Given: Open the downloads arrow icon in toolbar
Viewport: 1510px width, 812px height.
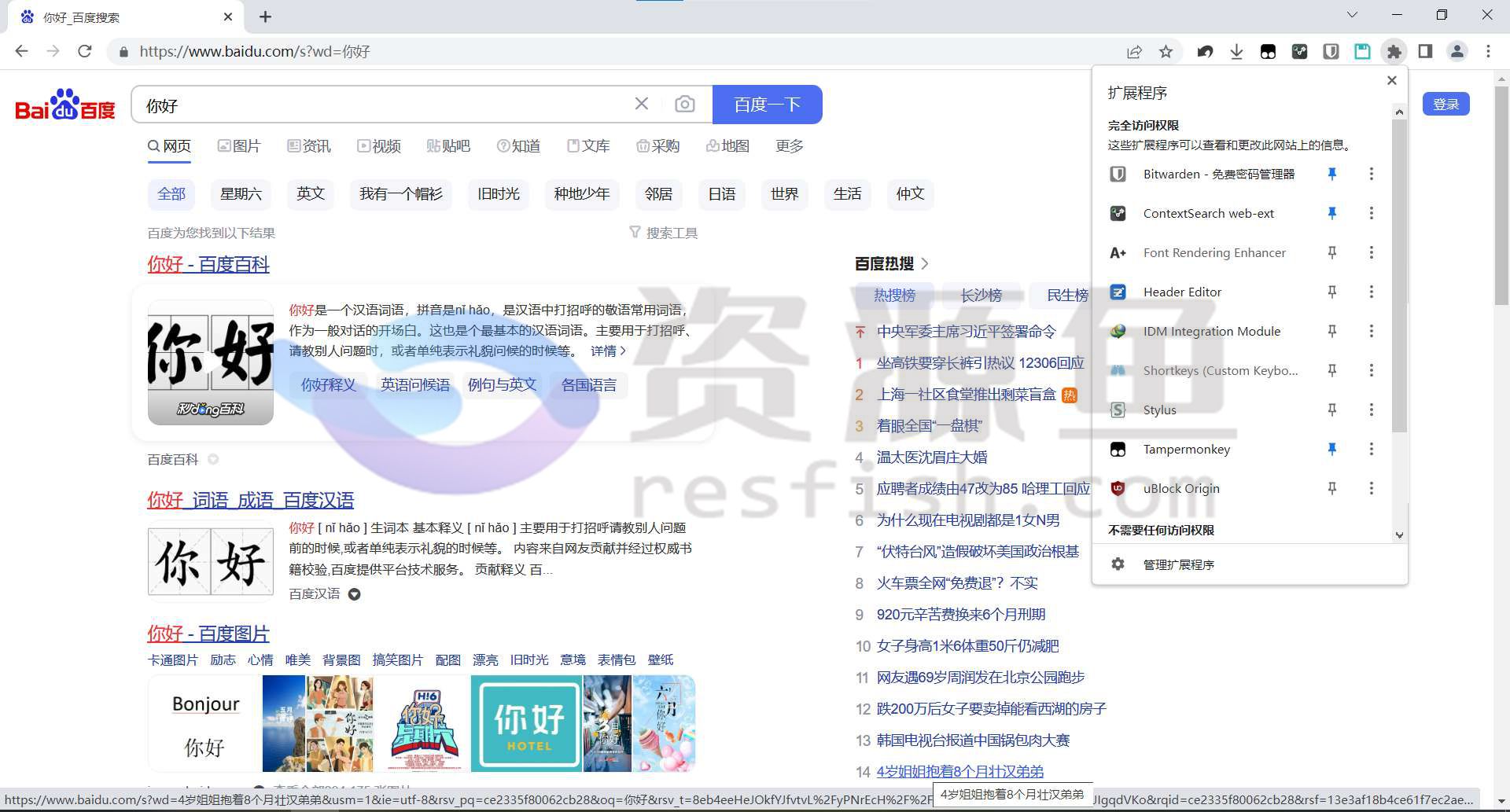Looking at the screenshot, I should tap(1236, 52).
